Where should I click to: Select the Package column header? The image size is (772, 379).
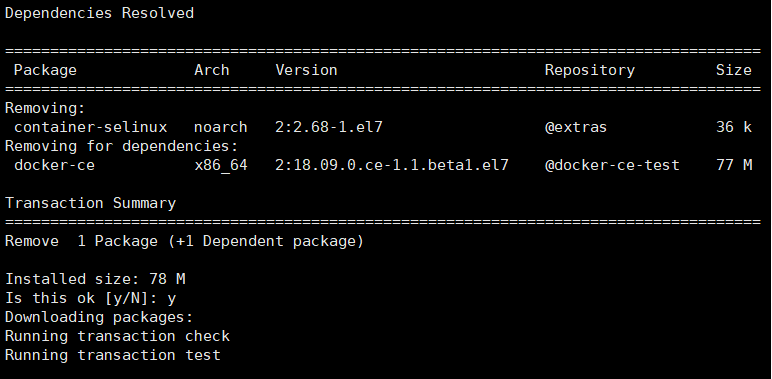pos(45,70)
